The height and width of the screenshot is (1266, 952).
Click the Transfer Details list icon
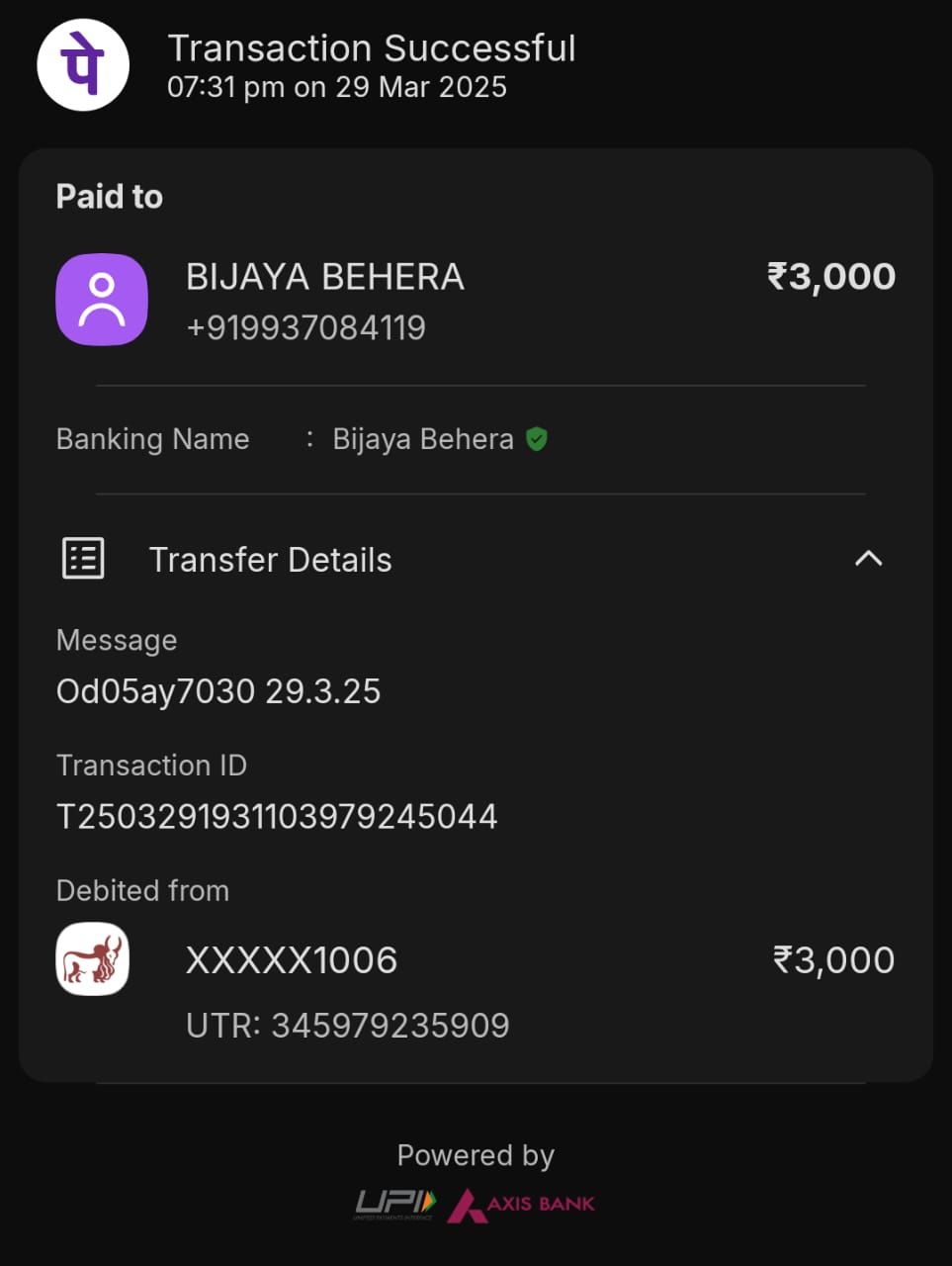pos(83,559)
